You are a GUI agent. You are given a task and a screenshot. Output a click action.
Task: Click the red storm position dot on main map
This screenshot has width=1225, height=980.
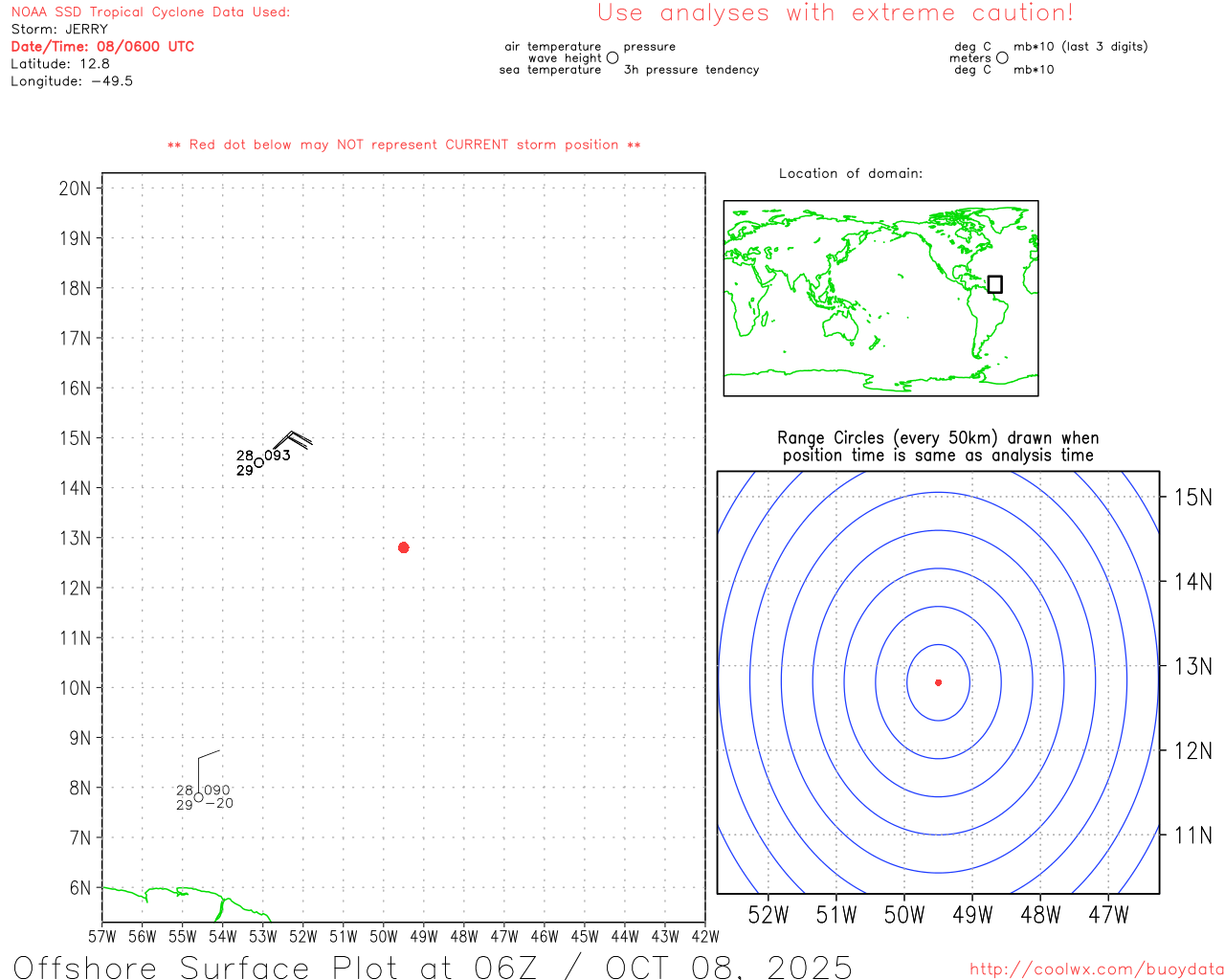[x=403, y=547]
